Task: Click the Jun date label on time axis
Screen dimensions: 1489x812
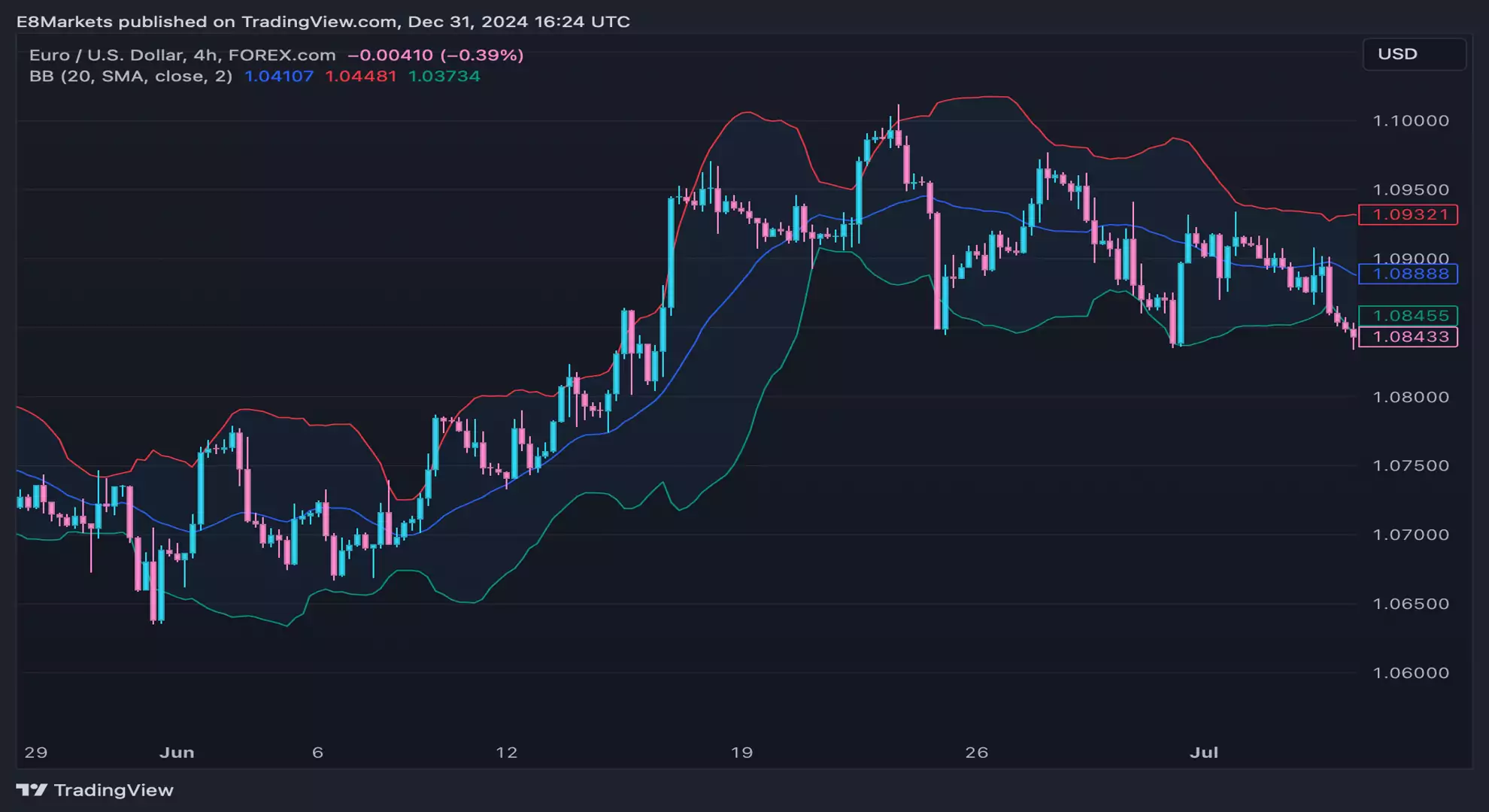Action: [177, 753]
